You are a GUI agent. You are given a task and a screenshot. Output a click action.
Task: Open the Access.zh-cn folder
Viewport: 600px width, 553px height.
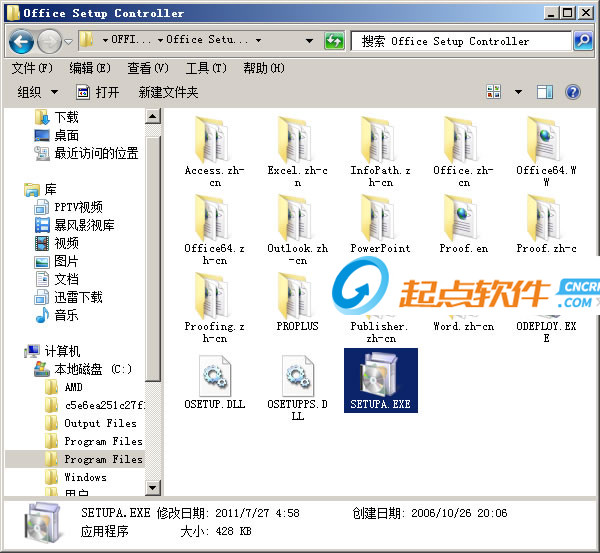coord(214,152)
